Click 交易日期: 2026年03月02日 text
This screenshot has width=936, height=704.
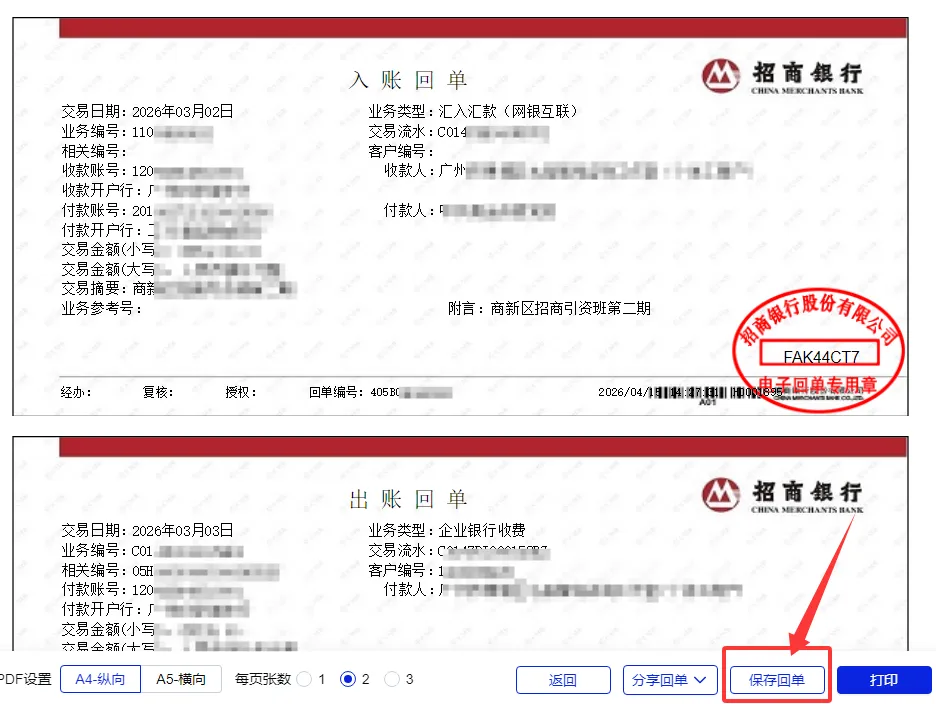147,112
